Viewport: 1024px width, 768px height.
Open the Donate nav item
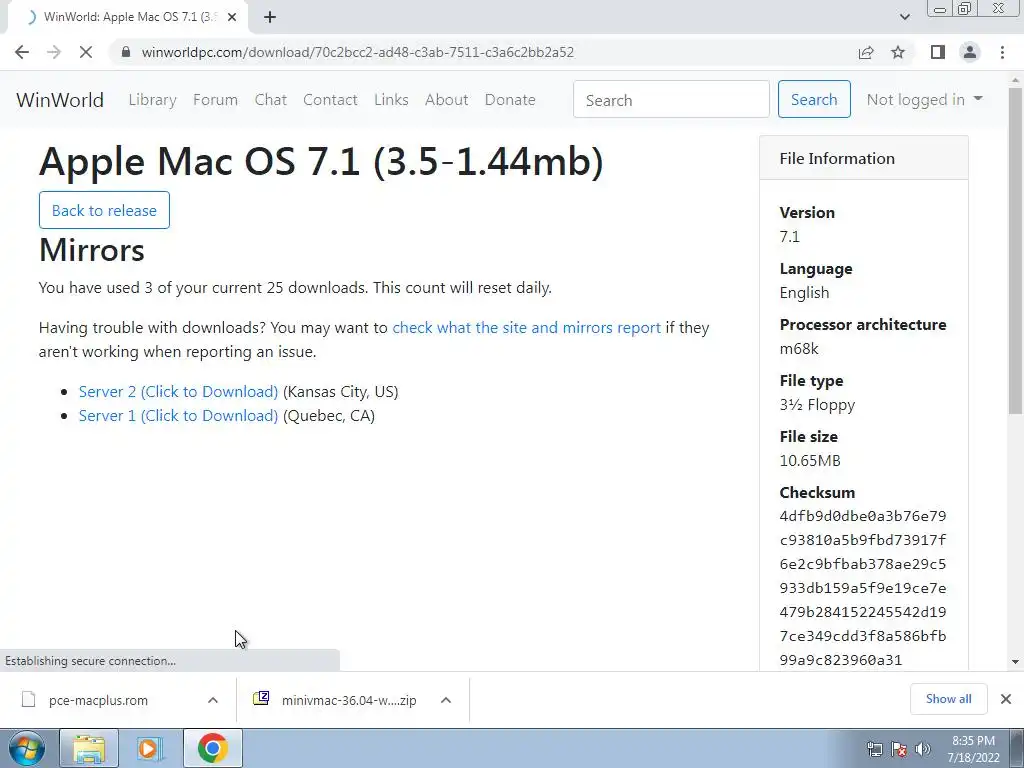point(510,100)
